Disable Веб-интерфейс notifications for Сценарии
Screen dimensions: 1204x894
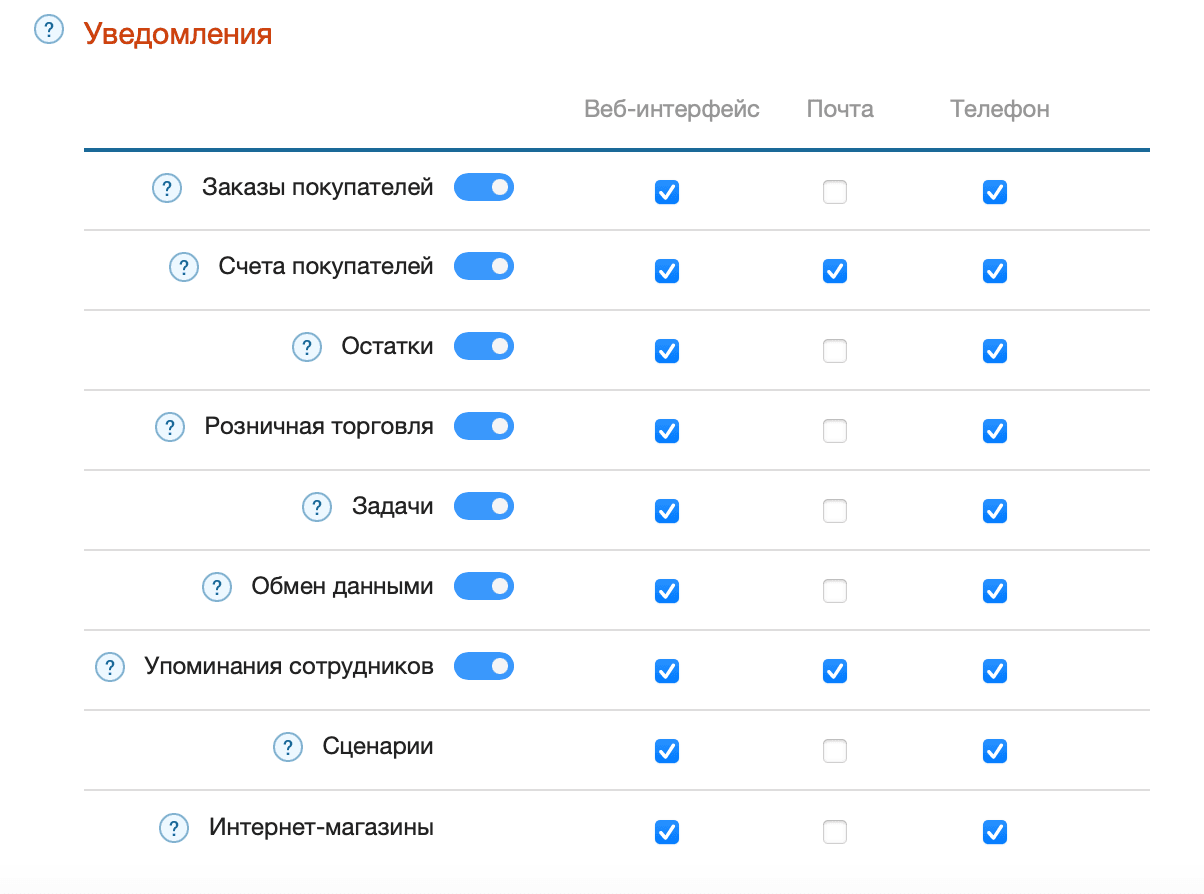pyautogui.click(x=667, y=751)
